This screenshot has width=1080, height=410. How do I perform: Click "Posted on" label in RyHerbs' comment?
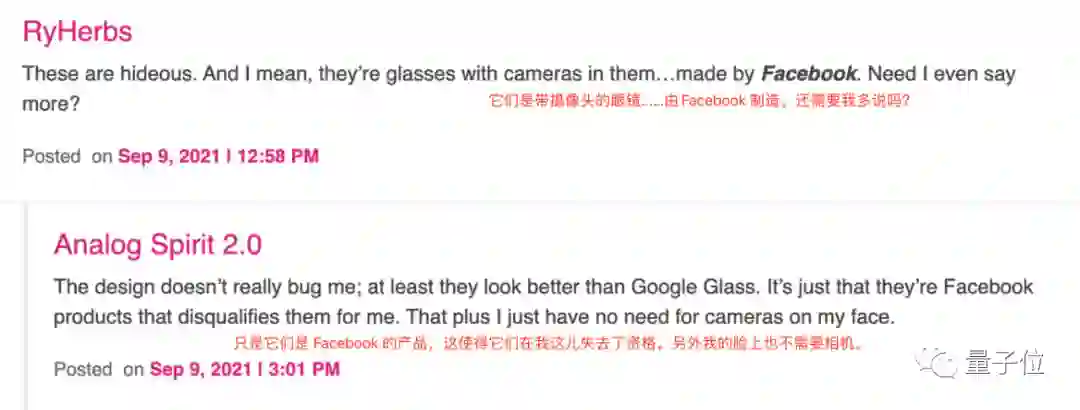click(x=66, y=156)
